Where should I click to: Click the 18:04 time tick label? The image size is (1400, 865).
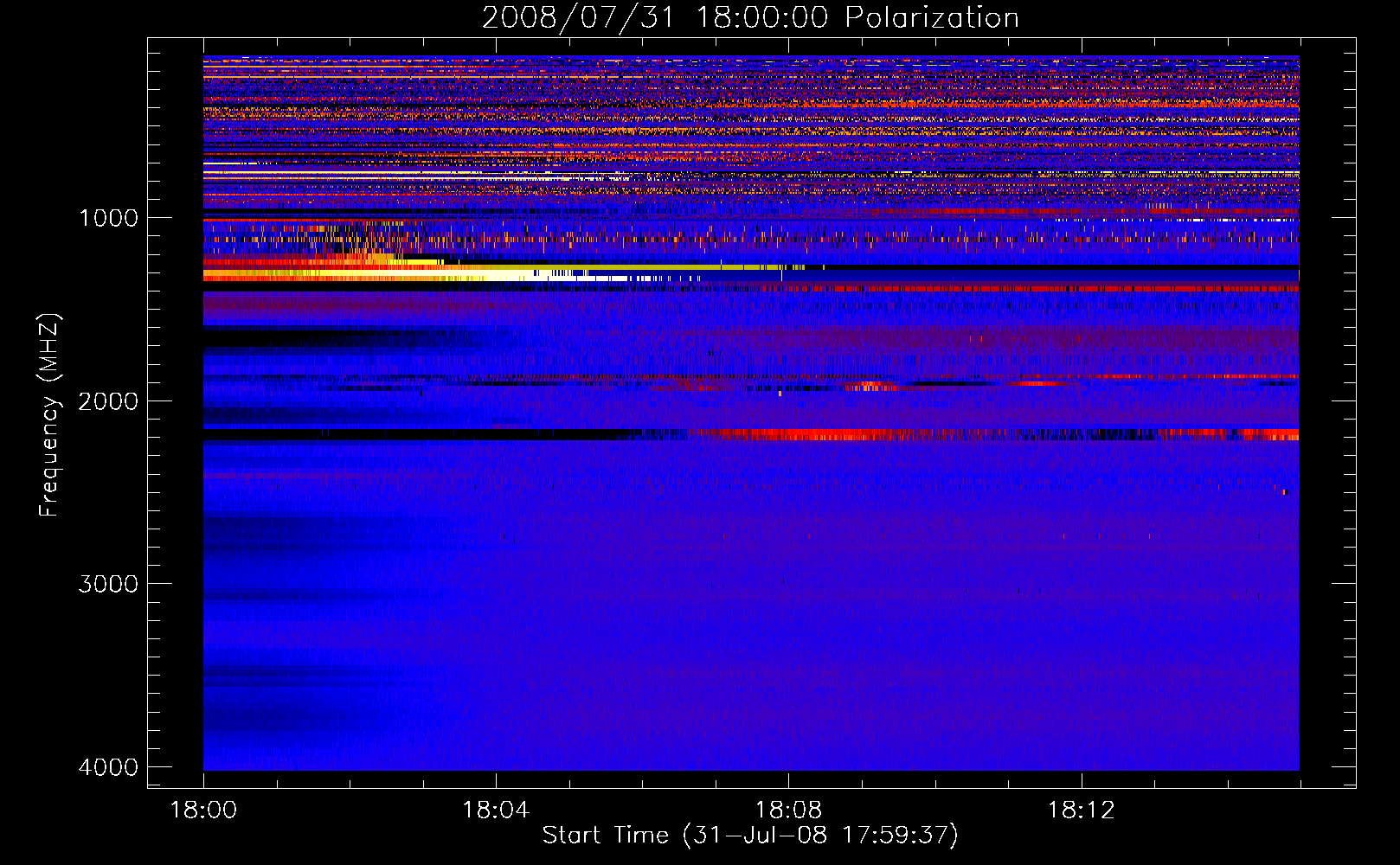point(496,811)
